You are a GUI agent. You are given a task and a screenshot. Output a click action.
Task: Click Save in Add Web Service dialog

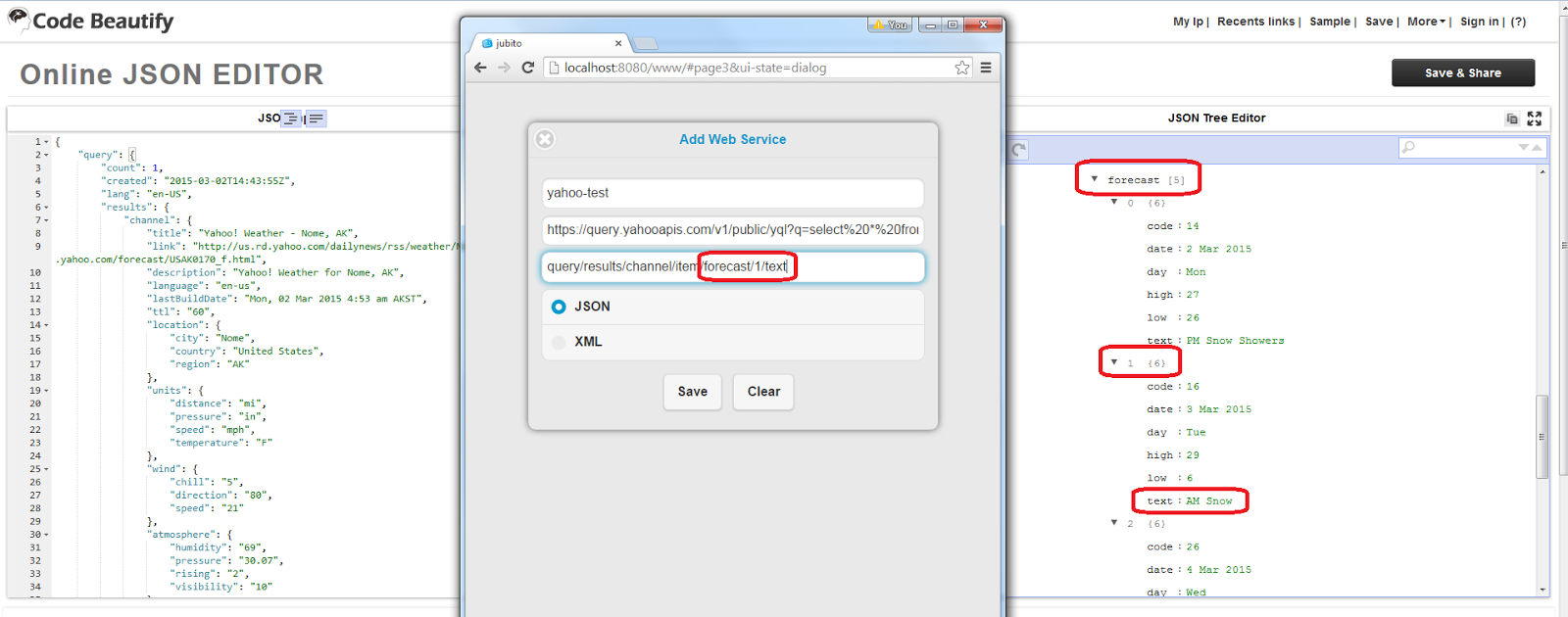(x=692, y=392)
